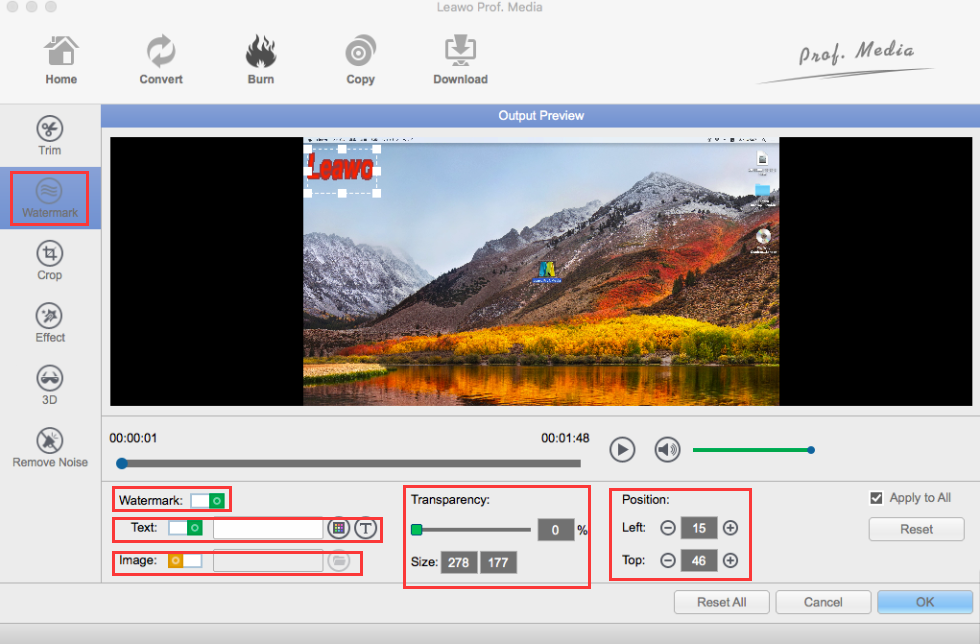Click the size height field 177
Viewport: 980px width, 644px height.
click(x=498, y=563)
